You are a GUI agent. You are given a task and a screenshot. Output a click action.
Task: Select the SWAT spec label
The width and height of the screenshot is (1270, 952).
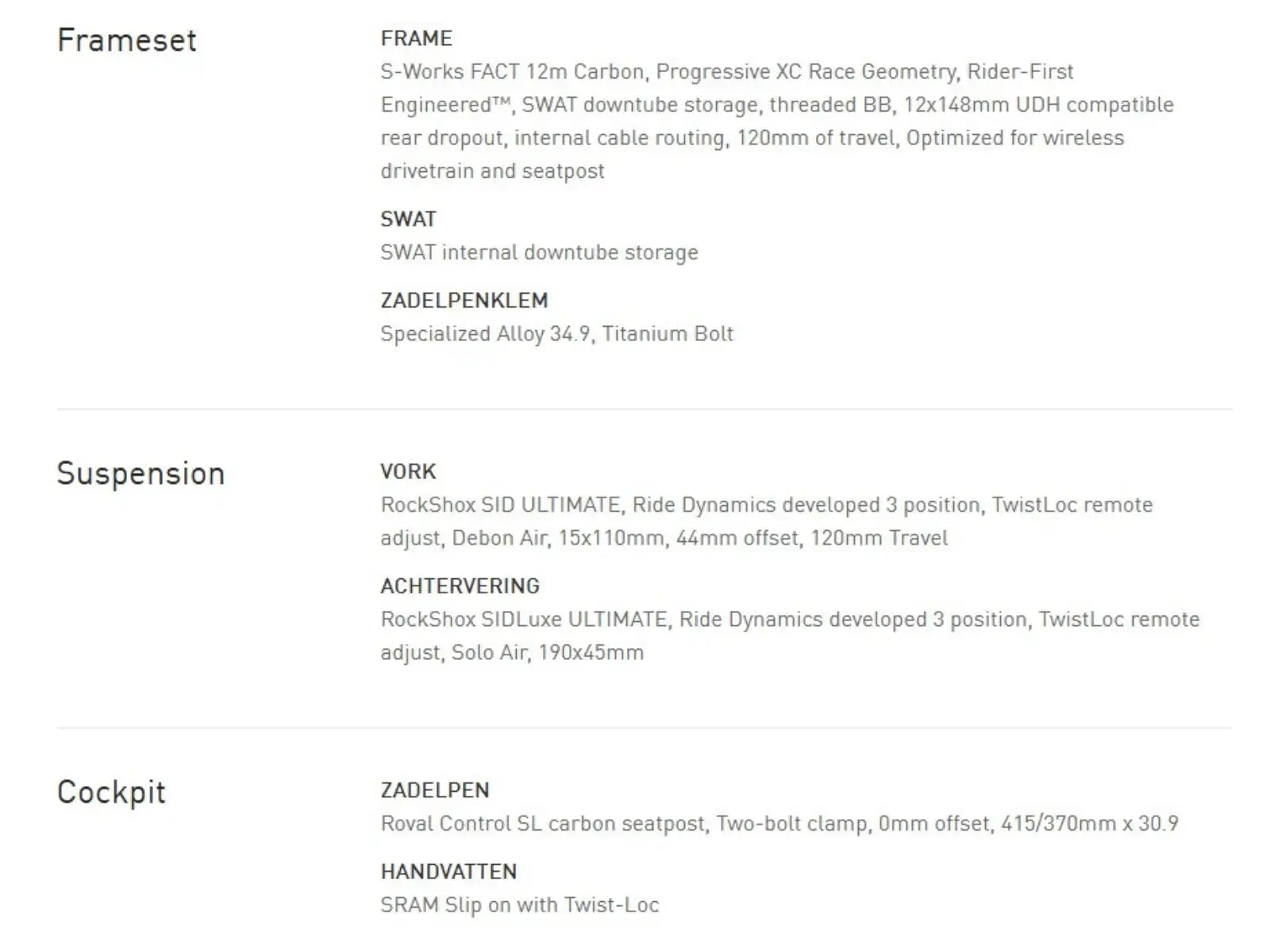coord(409,219)
